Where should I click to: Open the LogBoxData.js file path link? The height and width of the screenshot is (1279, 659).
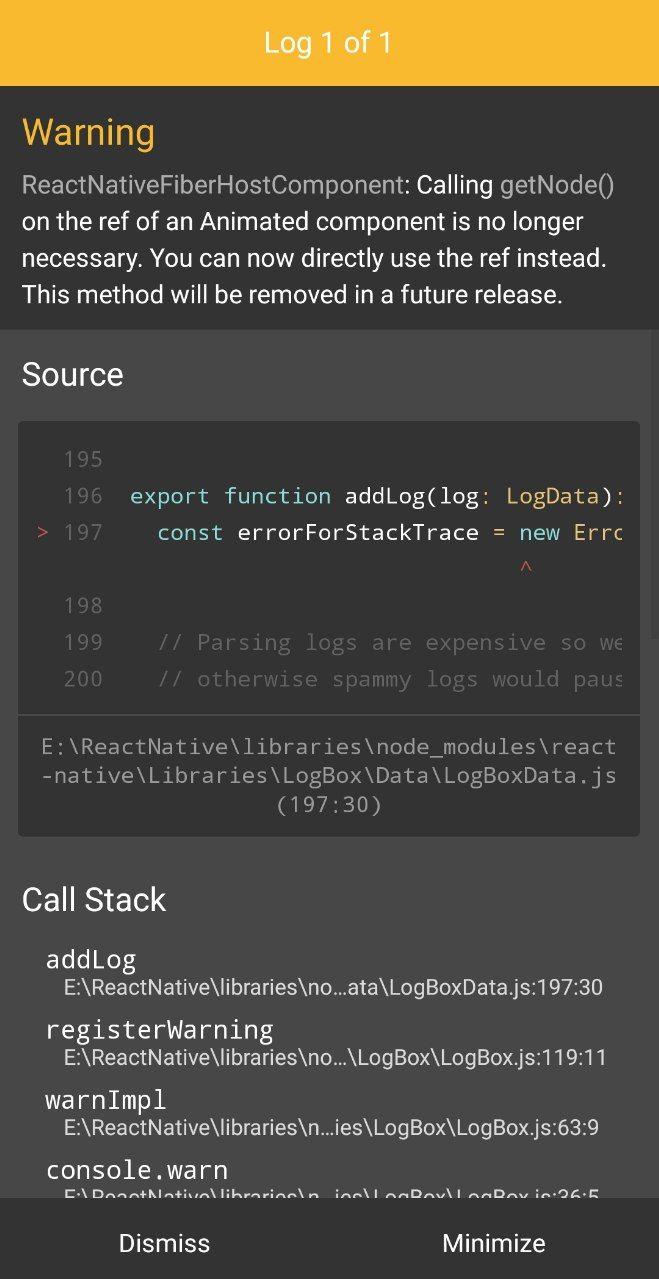(328, 774)
